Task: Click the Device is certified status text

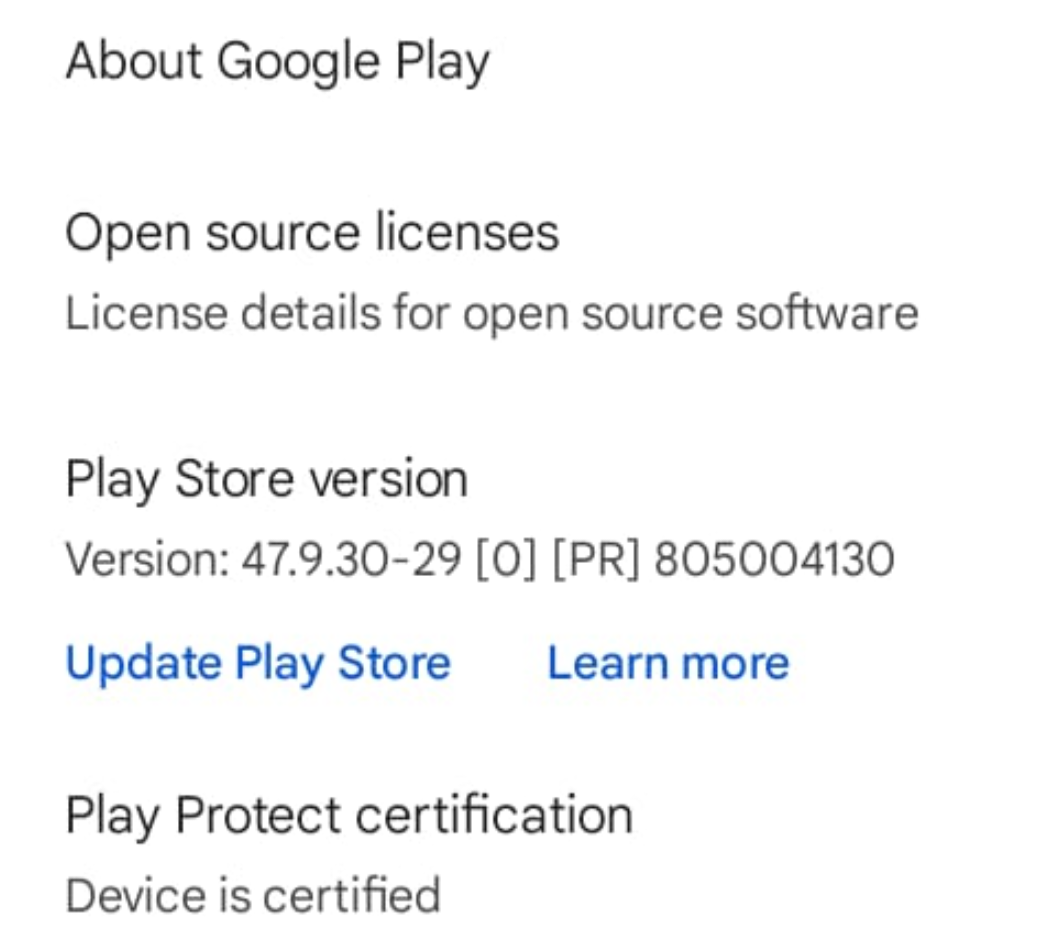Action: [x=252, y=894]
